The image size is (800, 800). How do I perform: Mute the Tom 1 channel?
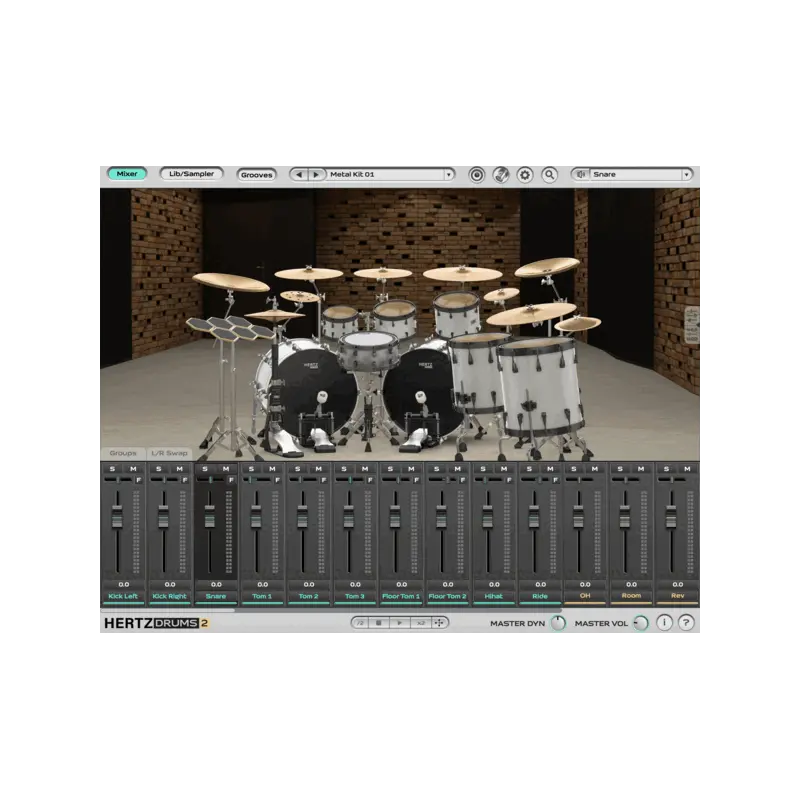pyautogui.click(x=272, y=469)
